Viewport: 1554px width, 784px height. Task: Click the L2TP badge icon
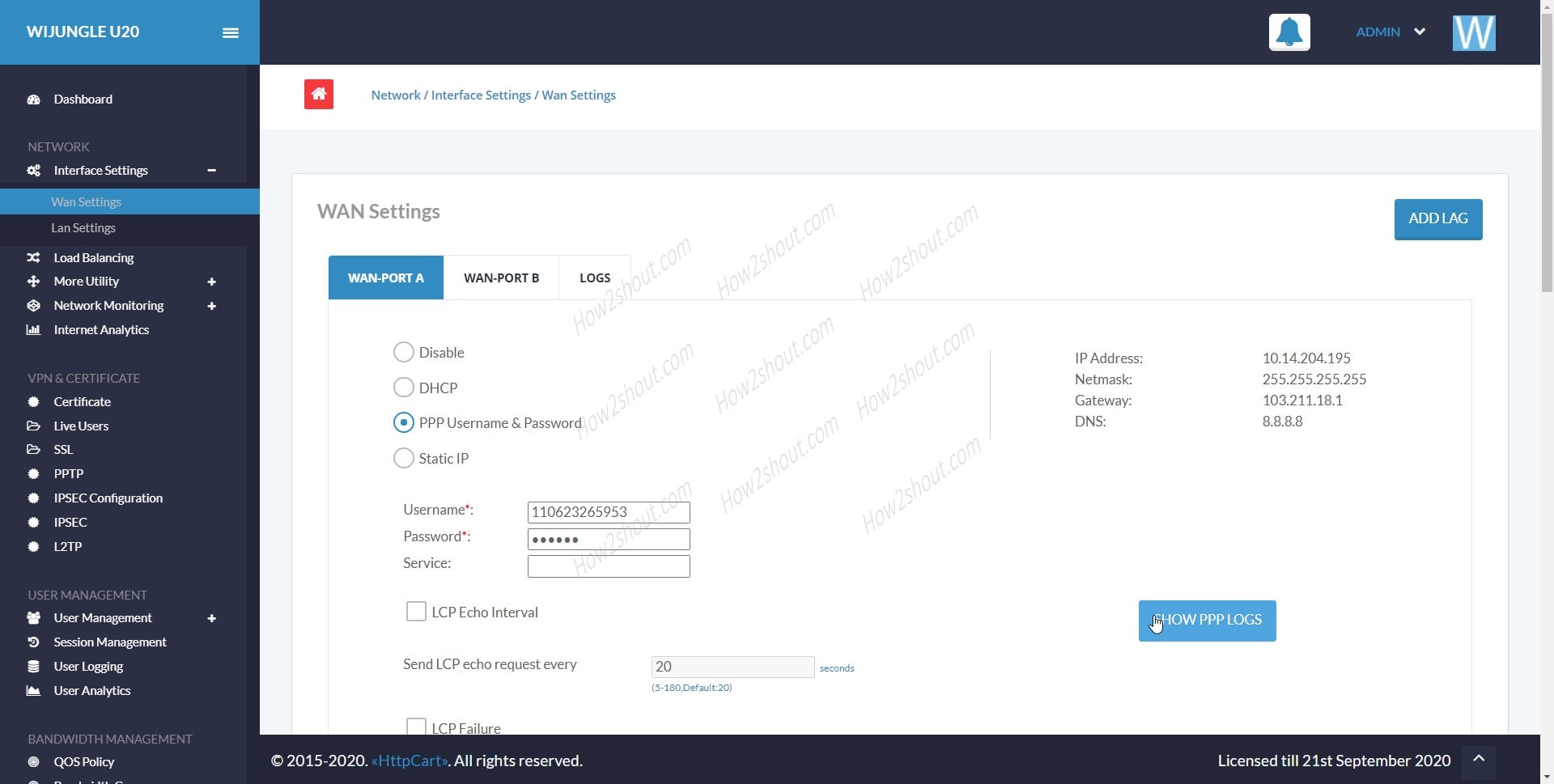(33, 546)
